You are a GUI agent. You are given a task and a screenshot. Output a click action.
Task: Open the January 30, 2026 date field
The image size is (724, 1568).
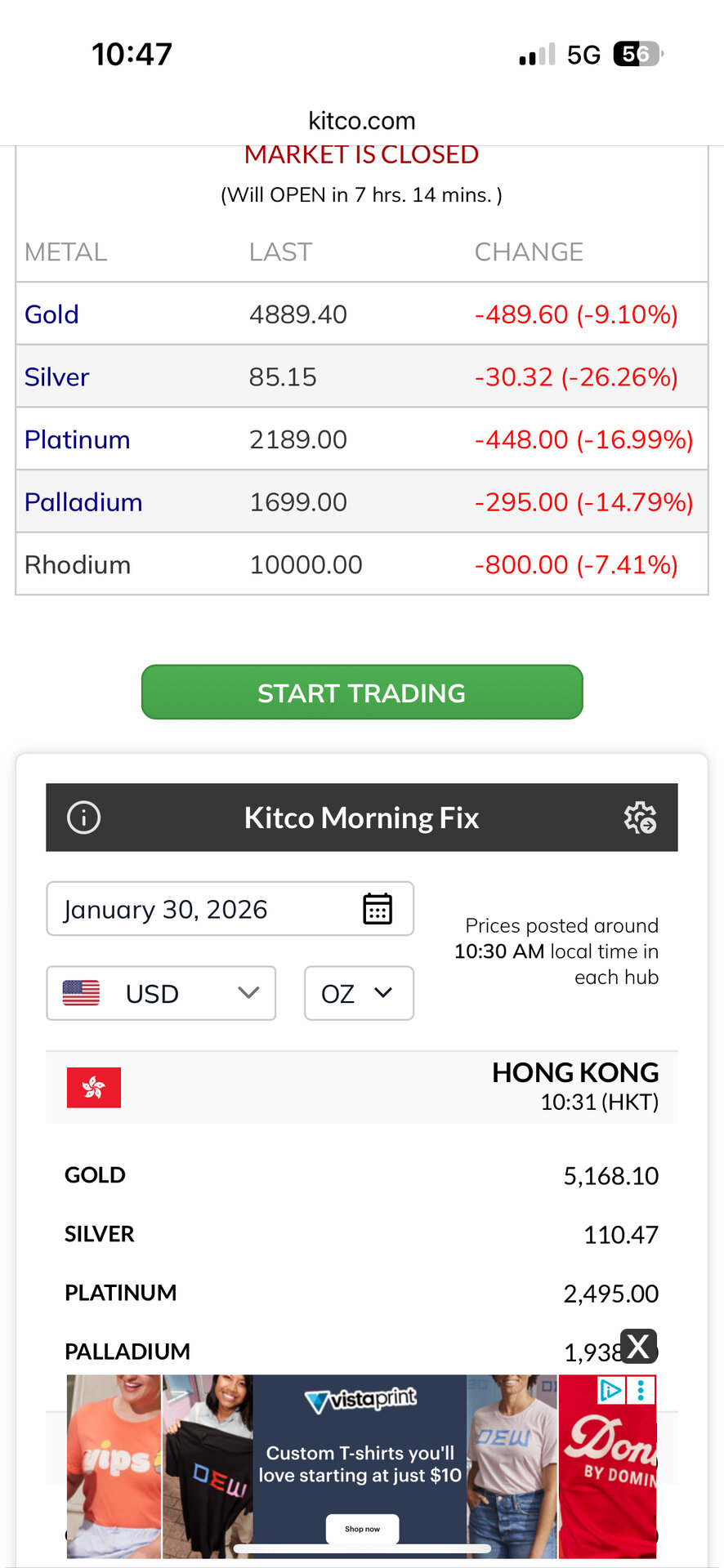(x=204, y=909)
